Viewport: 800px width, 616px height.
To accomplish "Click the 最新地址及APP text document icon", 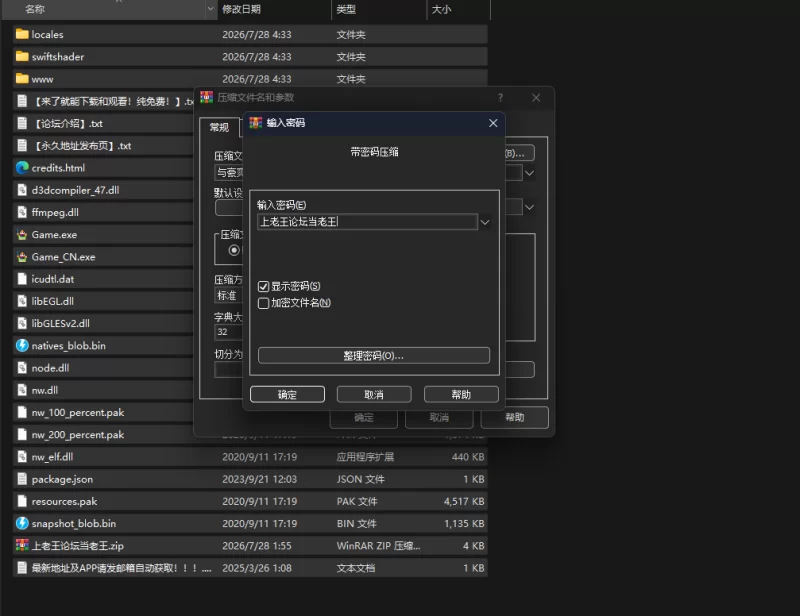I will point(22,568).
